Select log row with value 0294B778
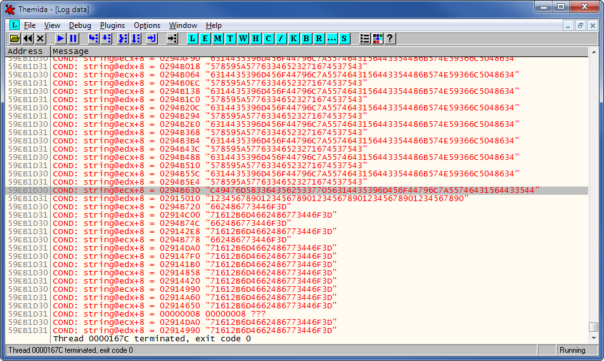The height and width of the screenshot is (361, 604). (x=297, y=240)
